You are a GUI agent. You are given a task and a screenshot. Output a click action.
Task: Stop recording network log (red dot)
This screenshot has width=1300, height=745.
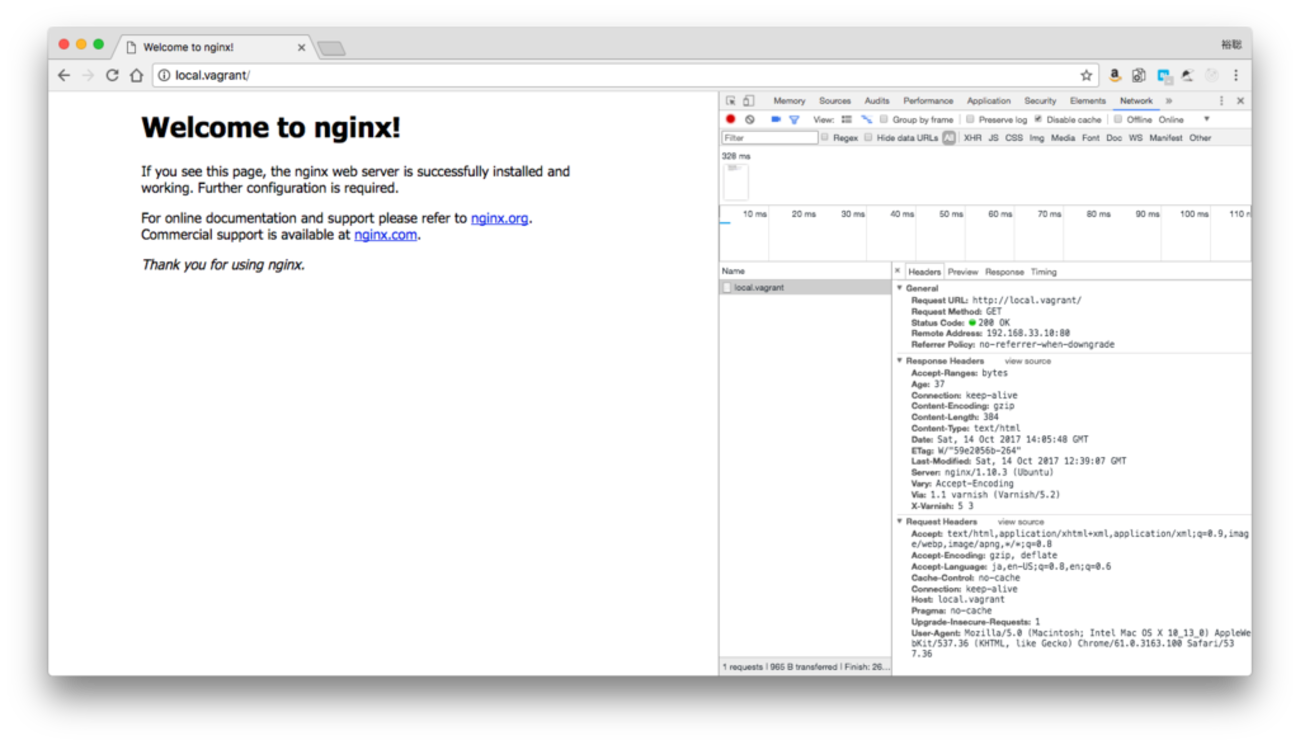pyautogui.click(x=730, y=119)
